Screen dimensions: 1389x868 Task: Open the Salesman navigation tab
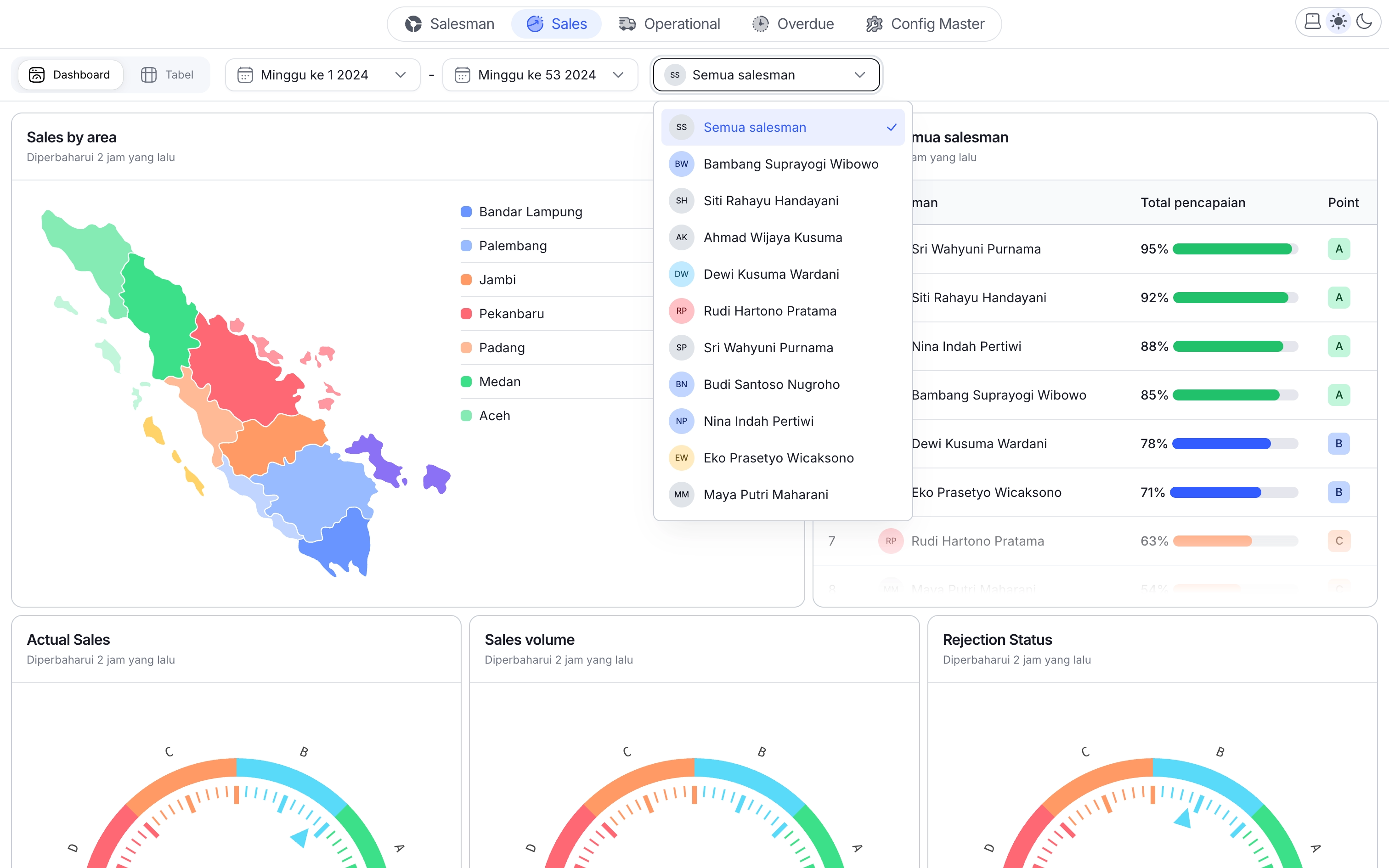(x=449, y=23)
